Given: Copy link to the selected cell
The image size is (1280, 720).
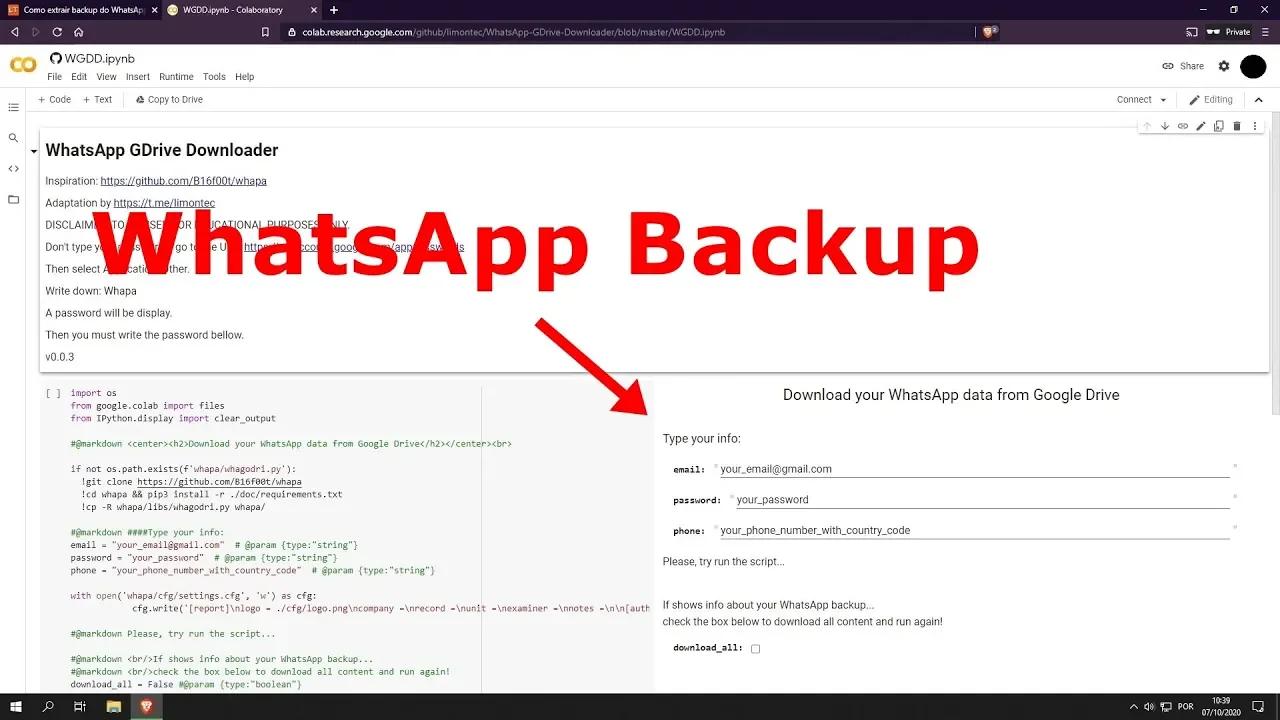Looking at the screenshot, I should (1183, 125).
